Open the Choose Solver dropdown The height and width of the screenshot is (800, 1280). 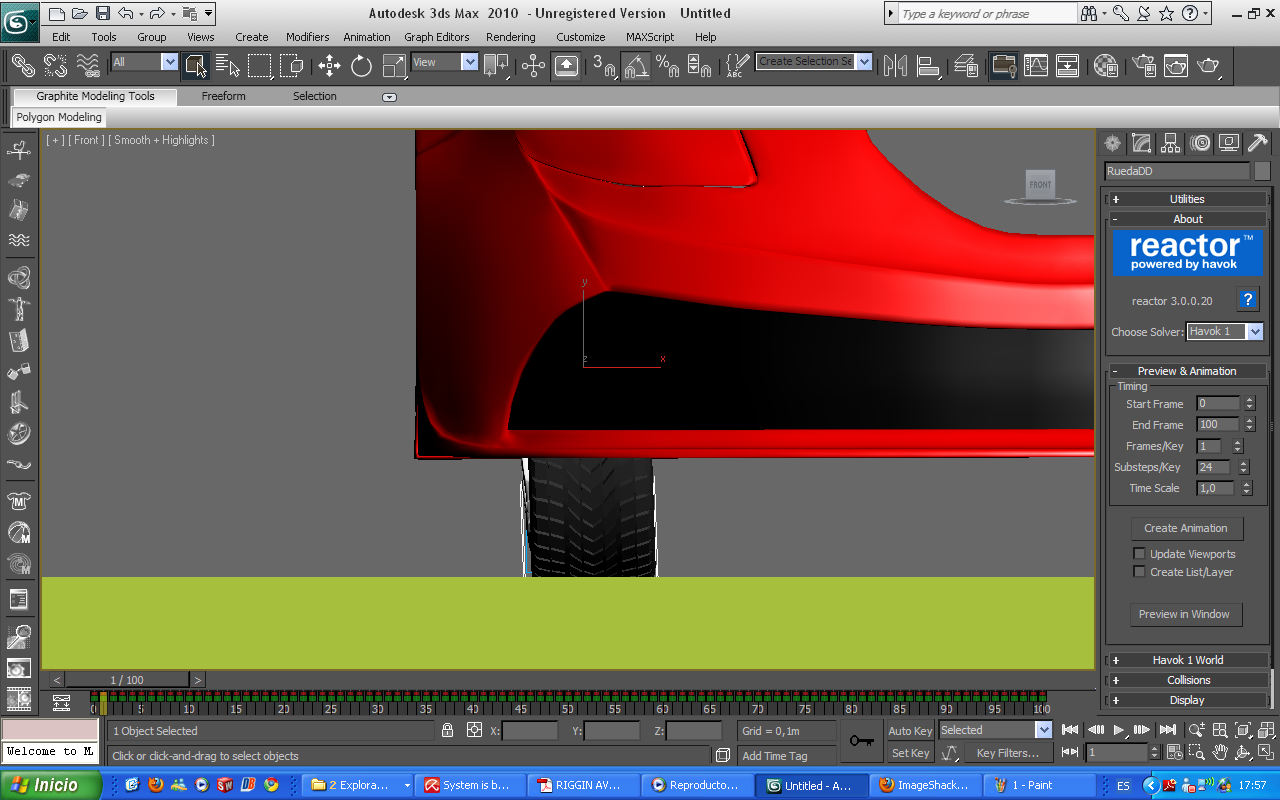click(1255, 331)
